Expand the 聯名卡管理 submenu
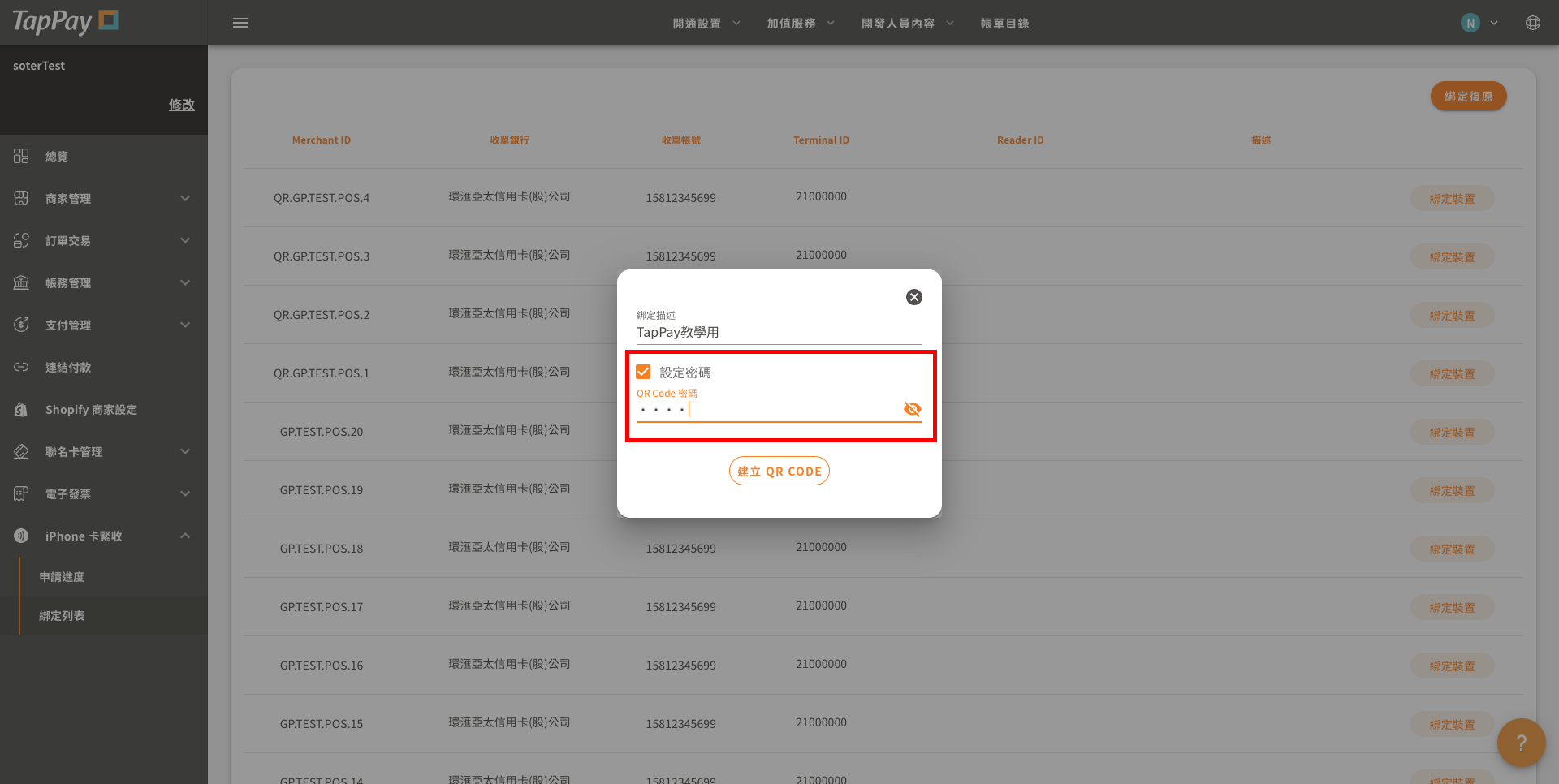1559x784 pixels. [x=185, y=451]
